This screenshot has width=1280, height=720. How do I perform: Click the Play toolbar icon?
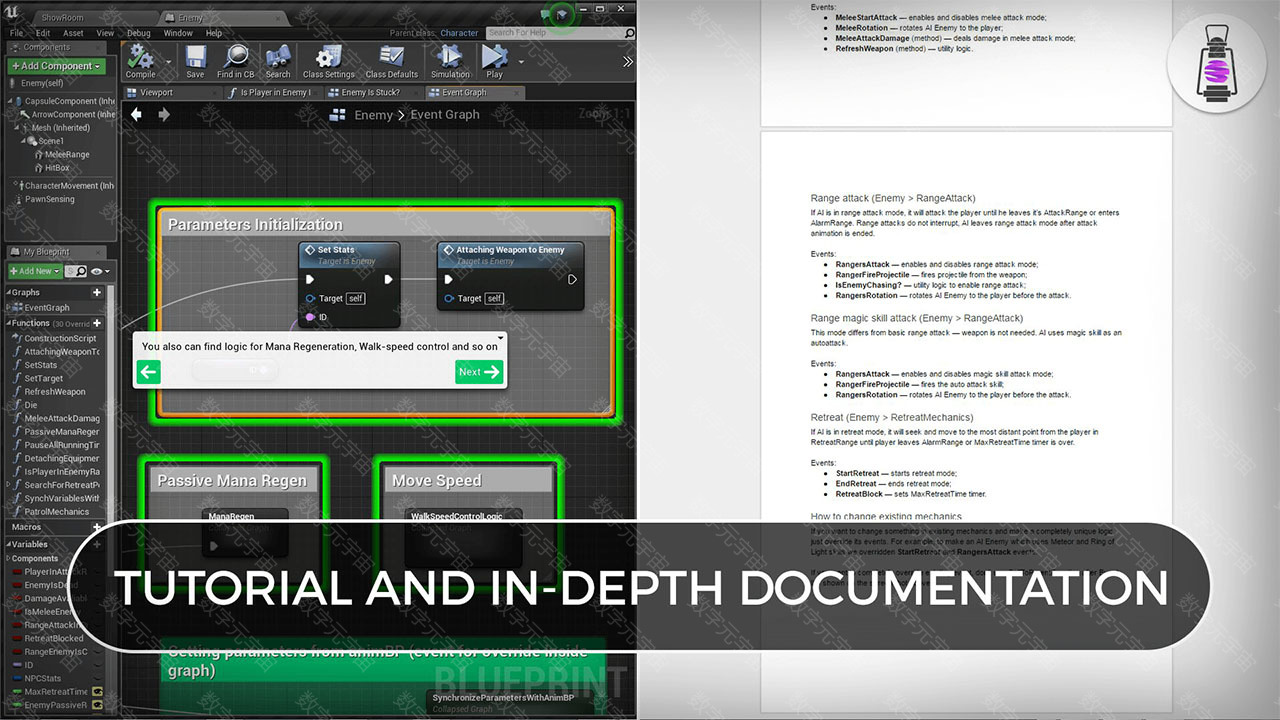click(x=494, y=55)
